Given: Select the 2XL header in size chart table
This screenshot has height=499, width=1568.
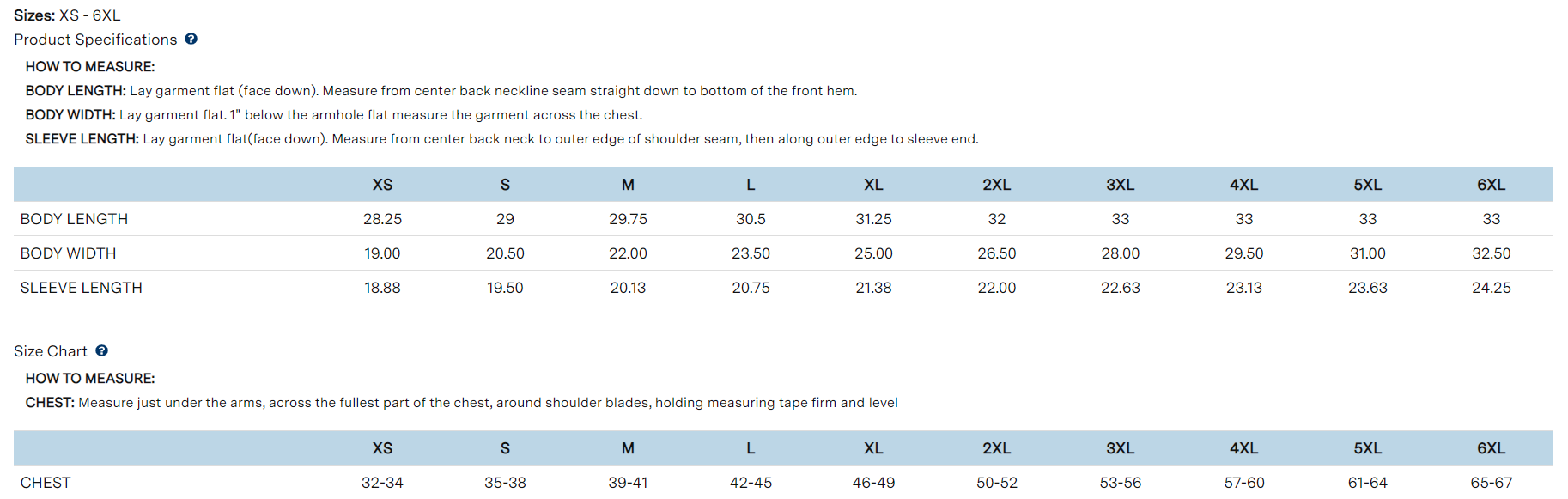Looking at the screenshot, I should (996, 448).
